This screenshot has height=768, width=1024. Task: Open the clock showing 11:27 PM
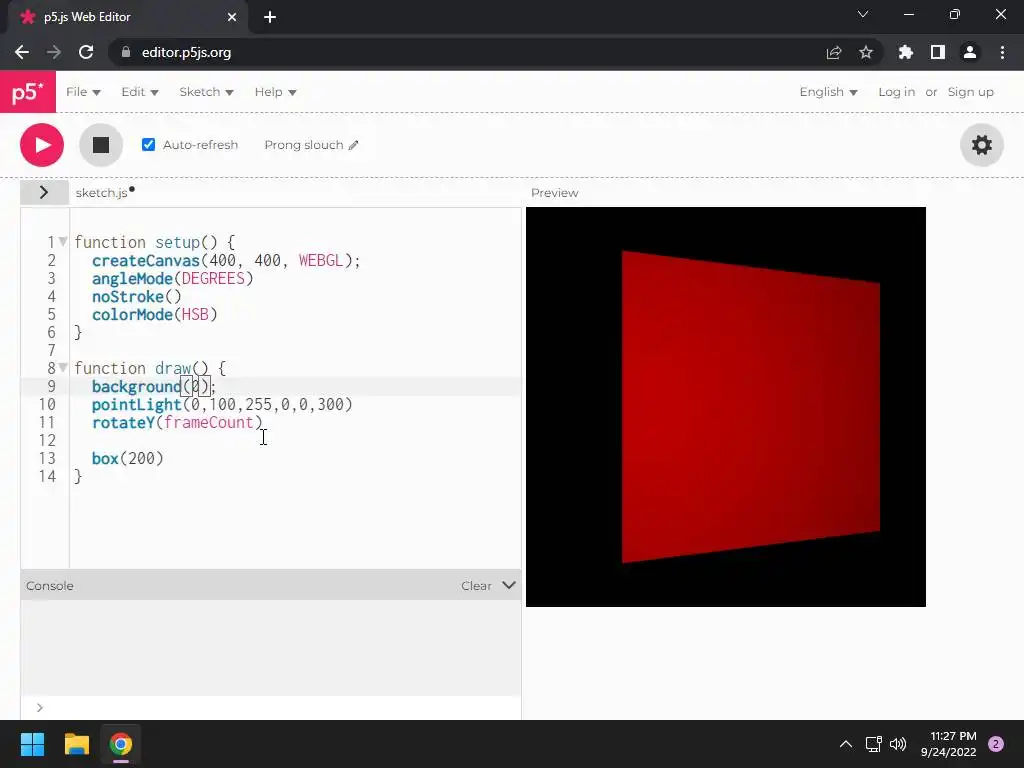pos(948,744)
